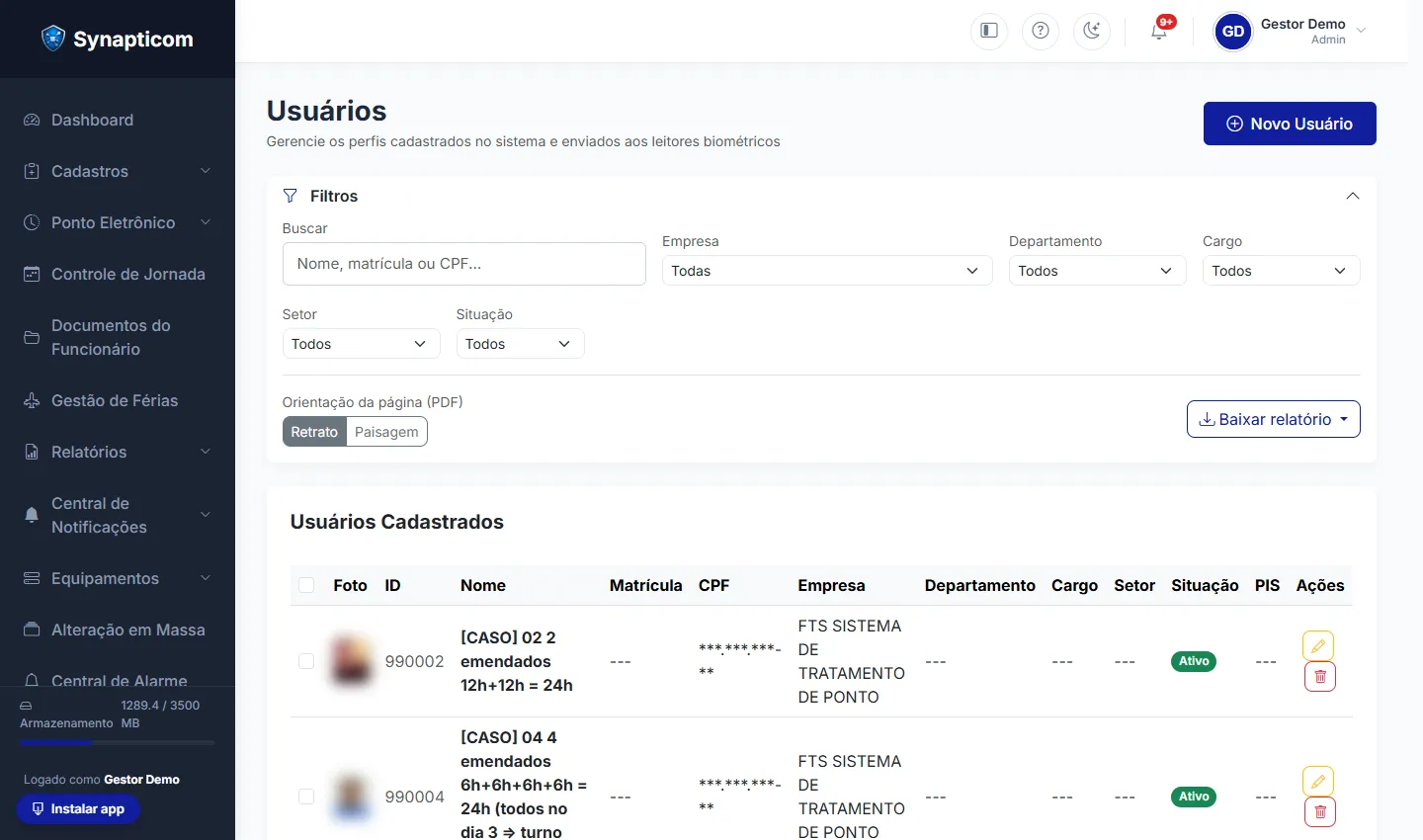Open Central de Notificações in sidebar

coord(118,515)
